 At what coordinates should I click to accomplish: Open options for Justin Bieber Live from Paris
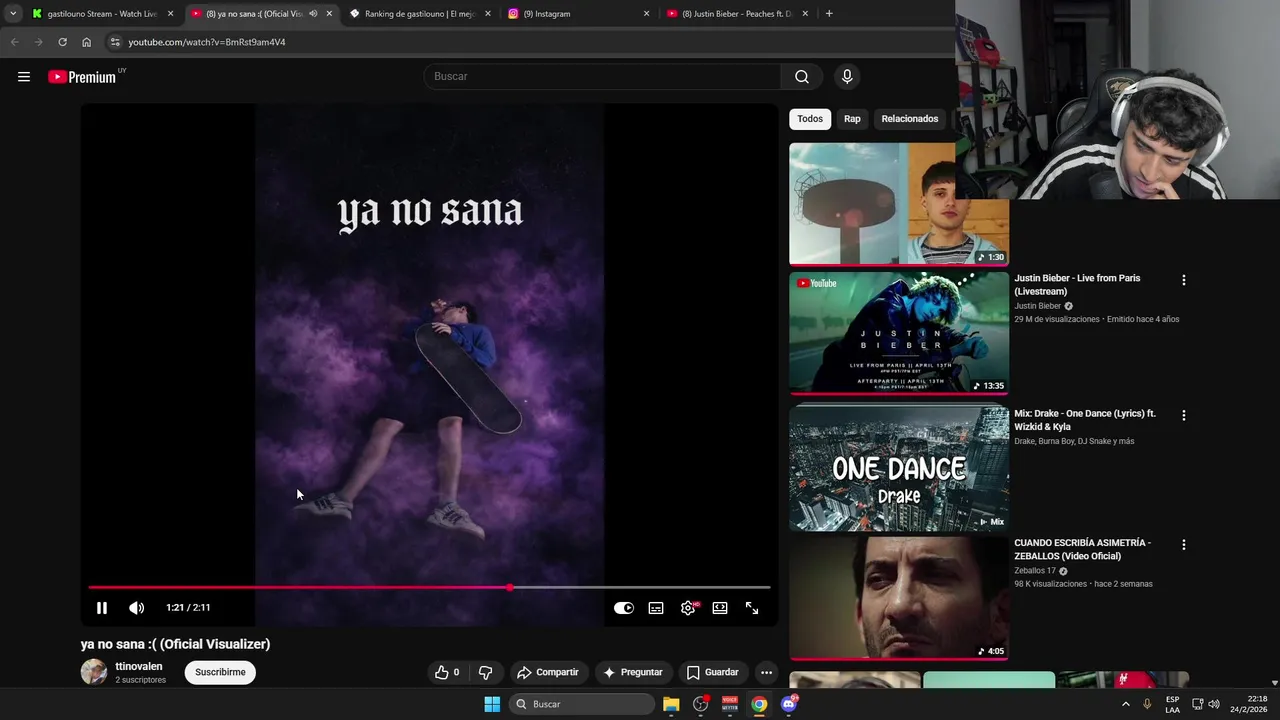1184,281
